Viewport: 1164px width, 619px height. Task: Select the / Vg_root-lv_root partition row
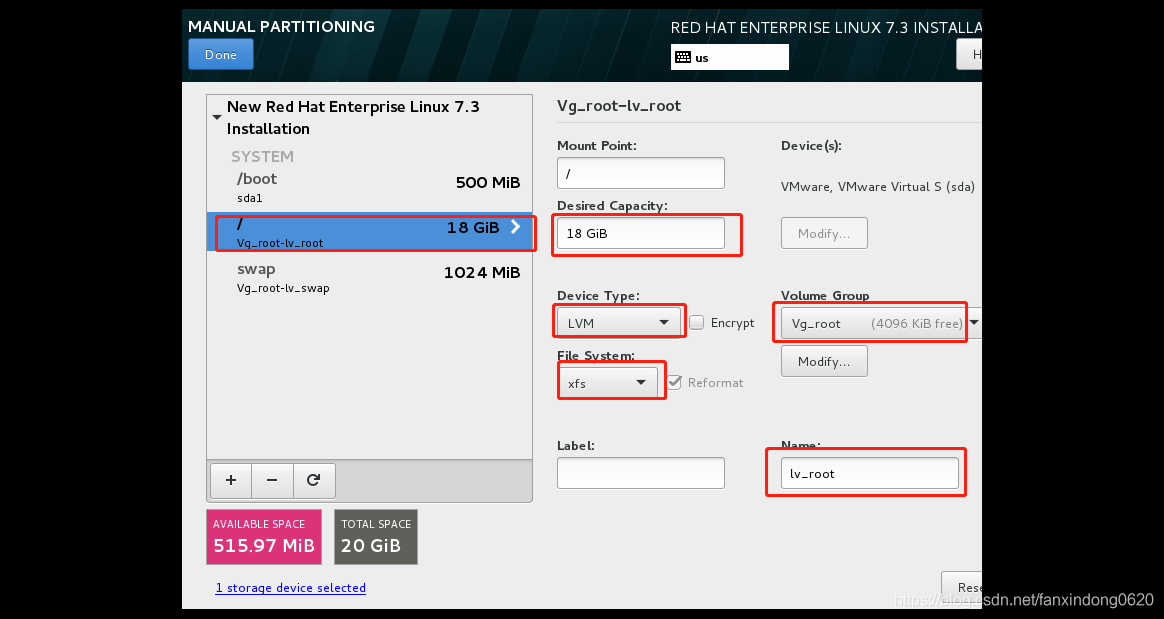(370, 232)
